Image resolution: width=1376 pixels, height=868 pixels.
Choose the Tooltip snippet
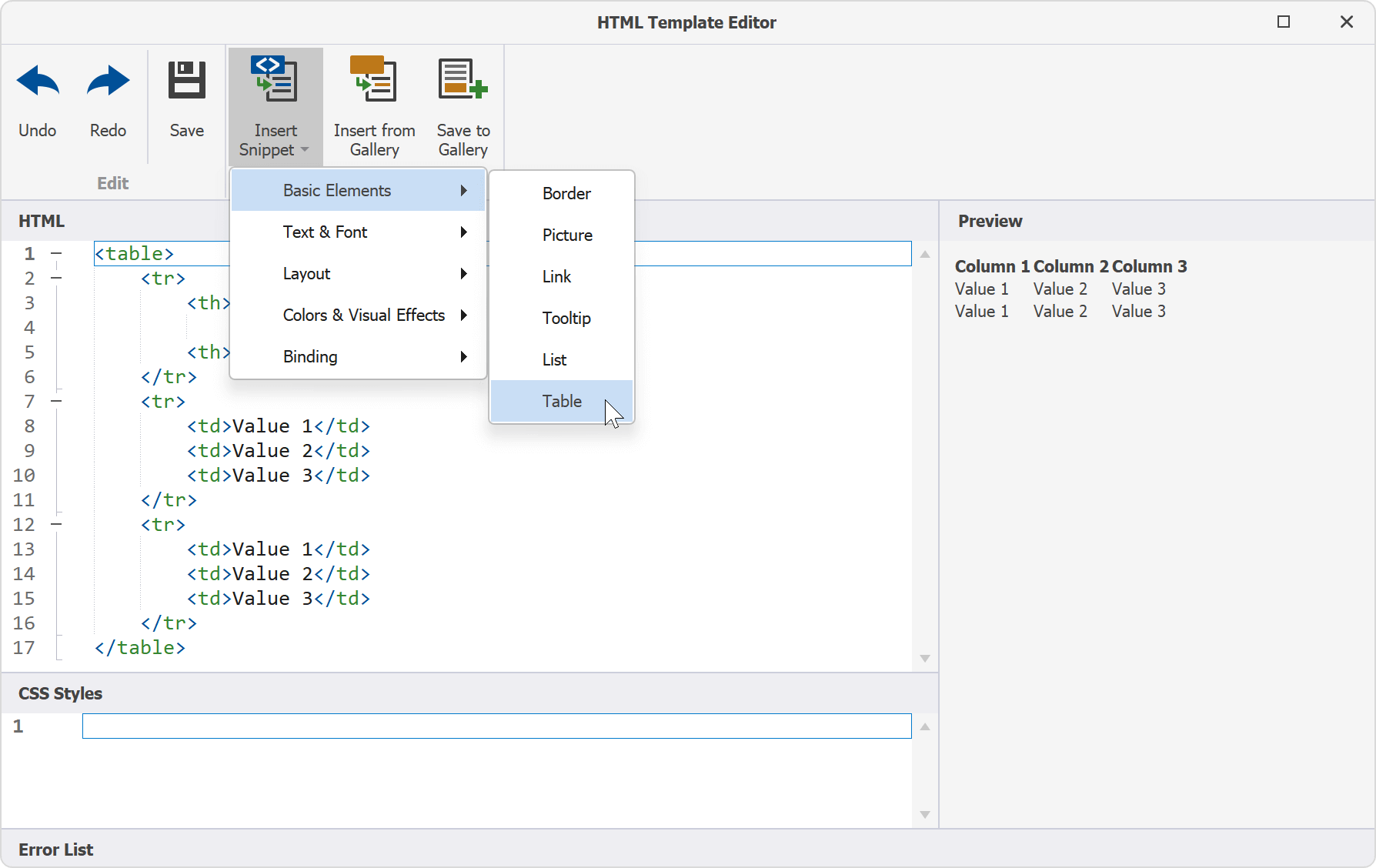[x=566, y=319]
